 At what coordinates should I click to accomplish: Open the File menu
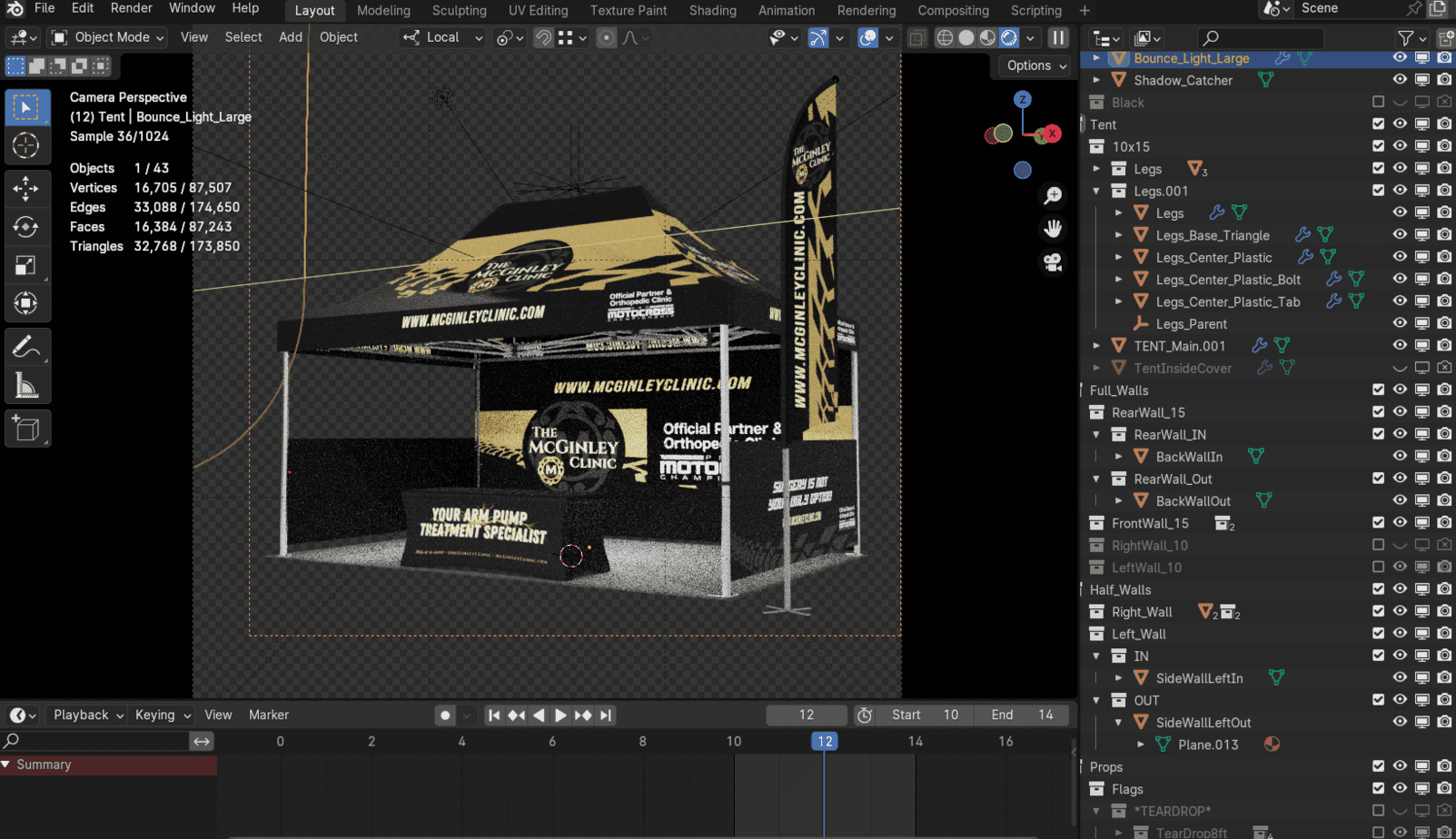pos(45,8)
